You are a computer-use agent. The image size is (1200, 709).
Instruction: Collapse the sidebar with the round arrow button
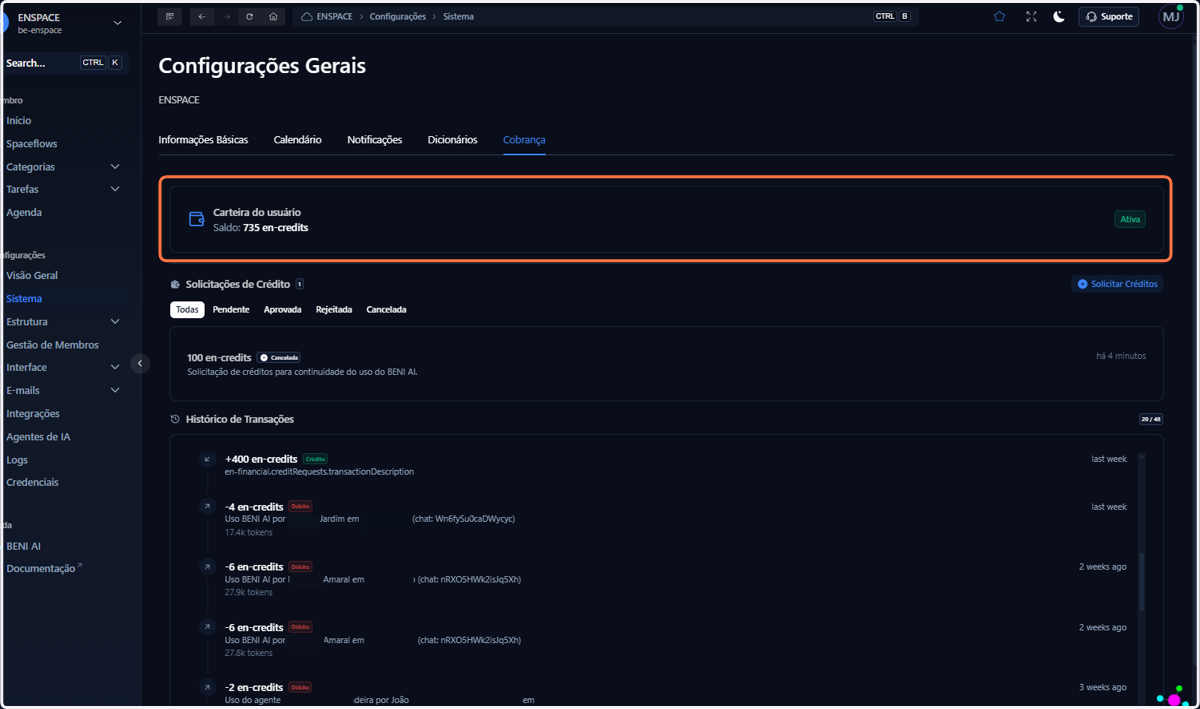(x=140, y=364)
